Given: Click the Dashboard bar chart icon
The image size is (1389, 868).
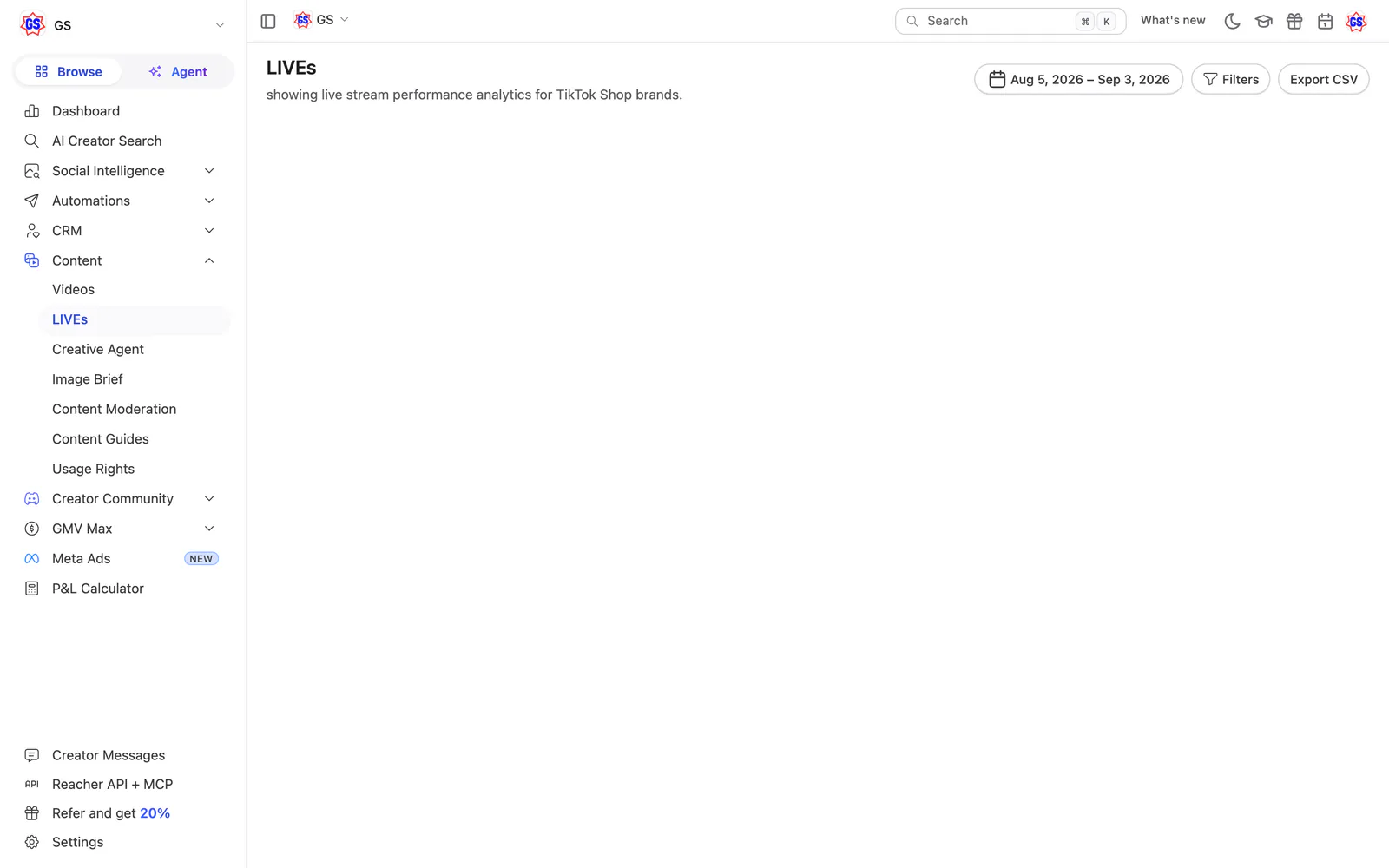Looking at the screenshot, I should tap(32, 111).
